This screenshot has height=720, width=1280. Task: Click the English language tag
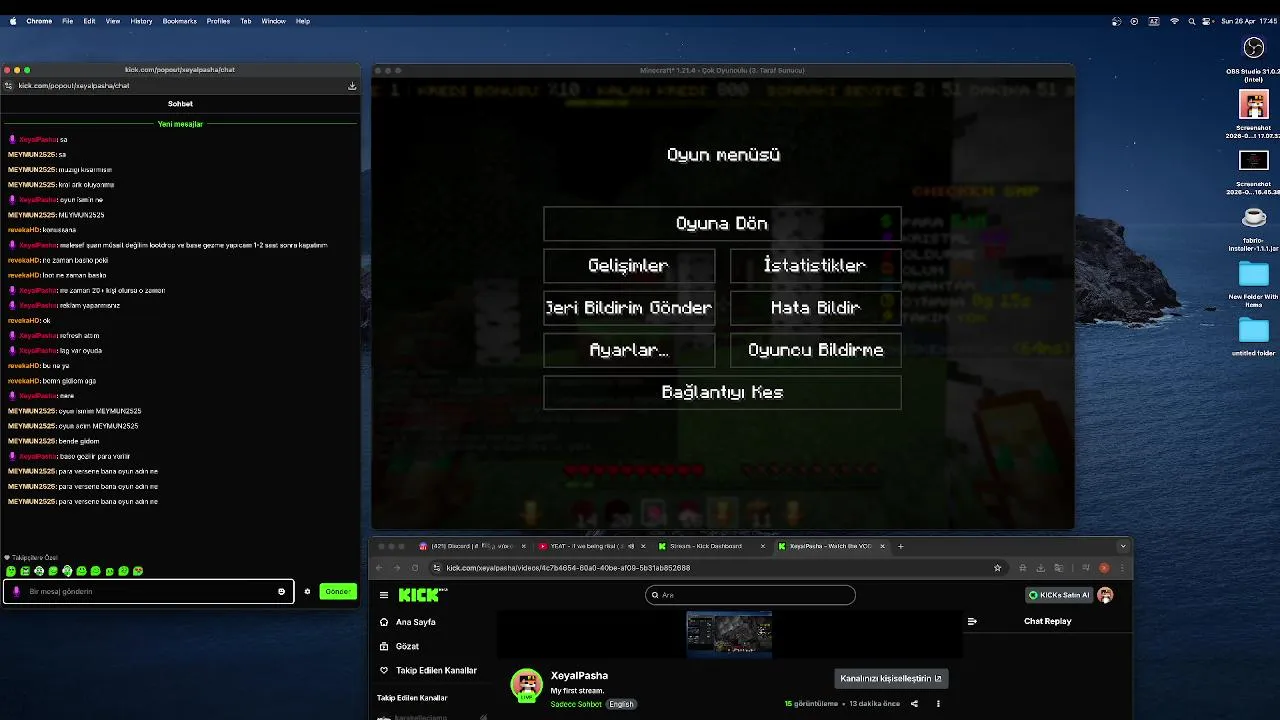tap(622, 704)
